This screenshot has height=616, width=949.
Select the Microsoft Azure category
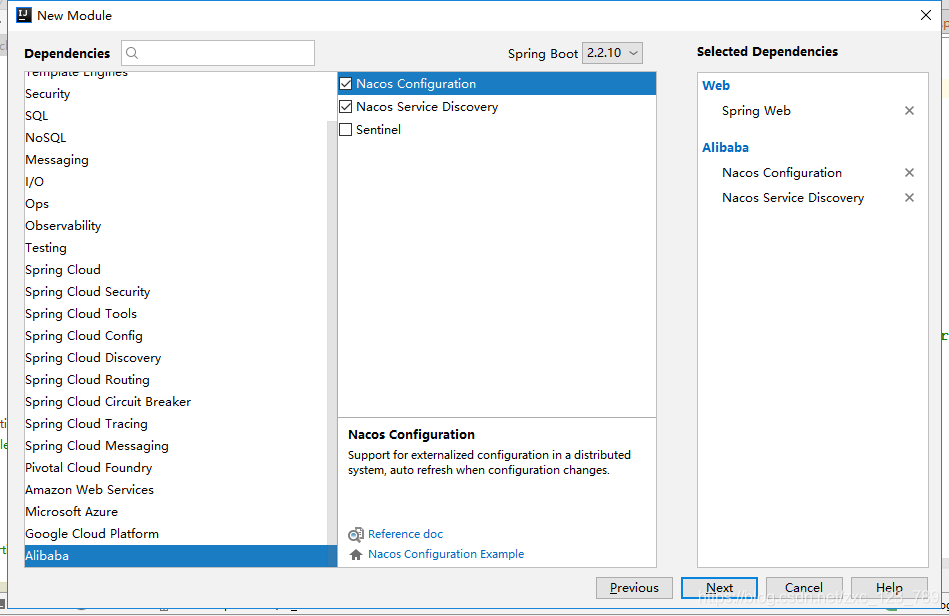(x=176, y=512)
